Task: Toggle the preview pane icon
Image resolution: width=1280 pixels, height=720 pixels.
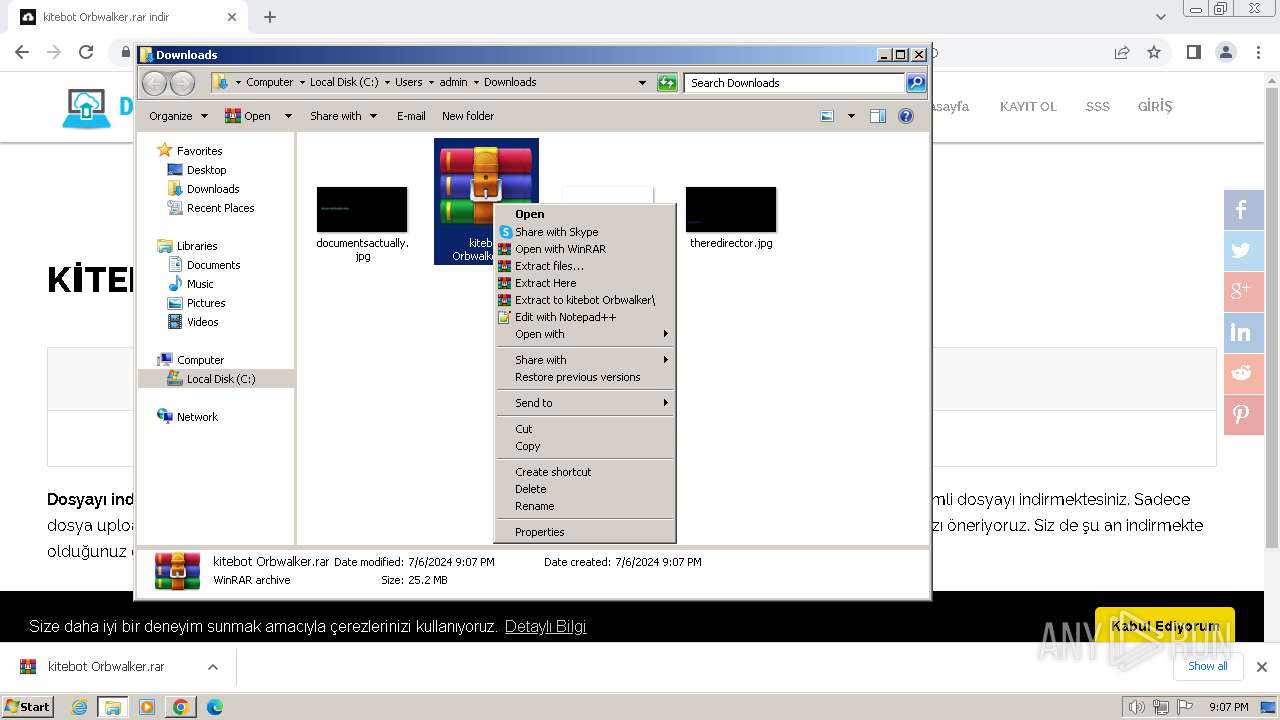Action: click(x=877, y=116)
